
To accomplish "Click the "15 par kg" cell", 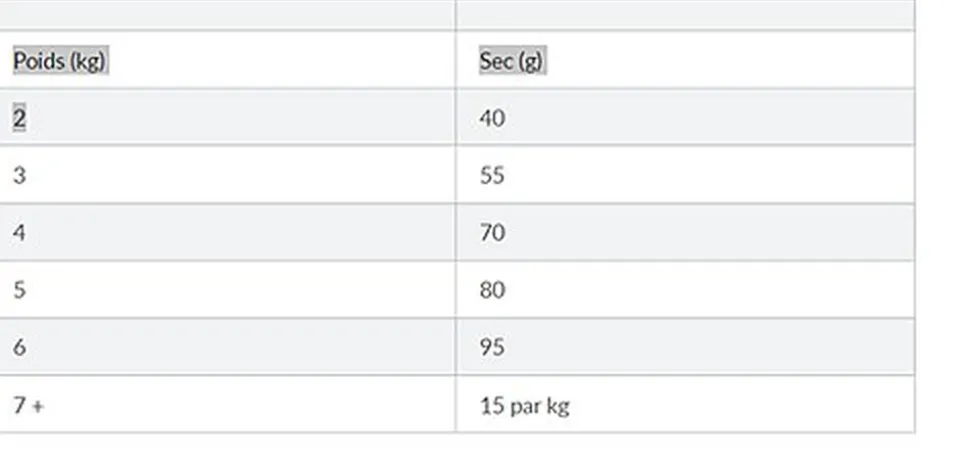I will tap(524, 405).
